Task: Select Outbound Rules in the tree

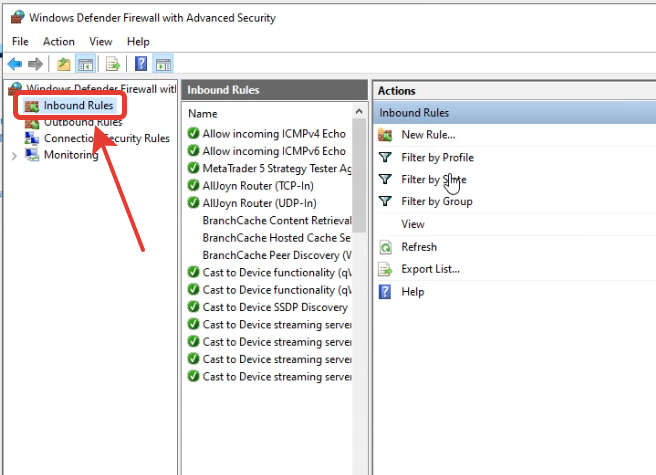Action: (x=83, y=122)
